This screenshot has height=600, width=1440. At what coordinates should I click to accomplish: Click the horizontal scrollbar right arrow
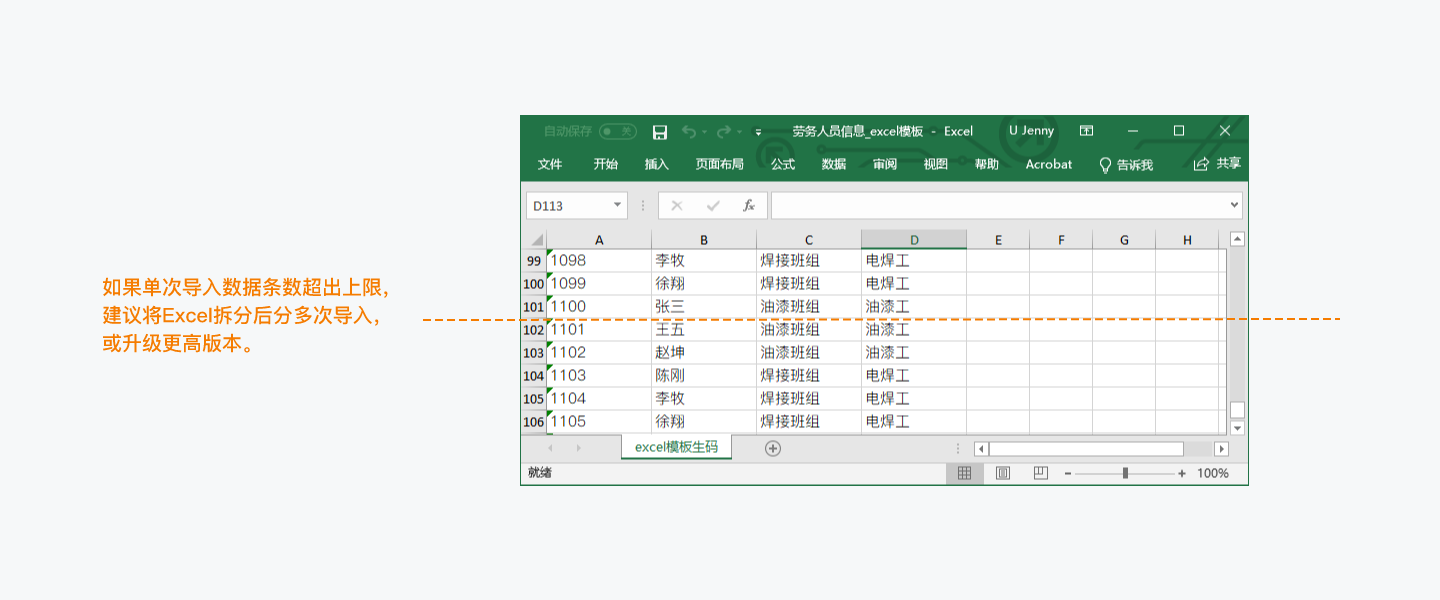[x=1221, y=449]
